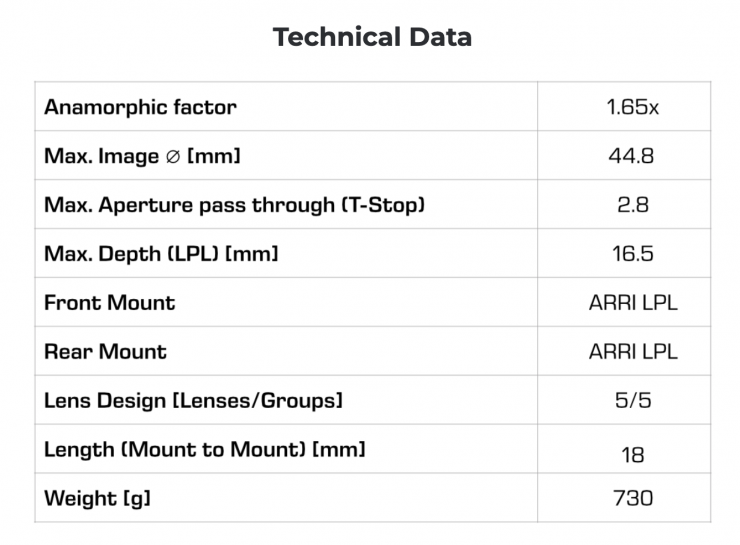The height and width of the screenshot is (545, 740).
Task: Select the Anamorphic factor label cell
Action: pos(141,107)
